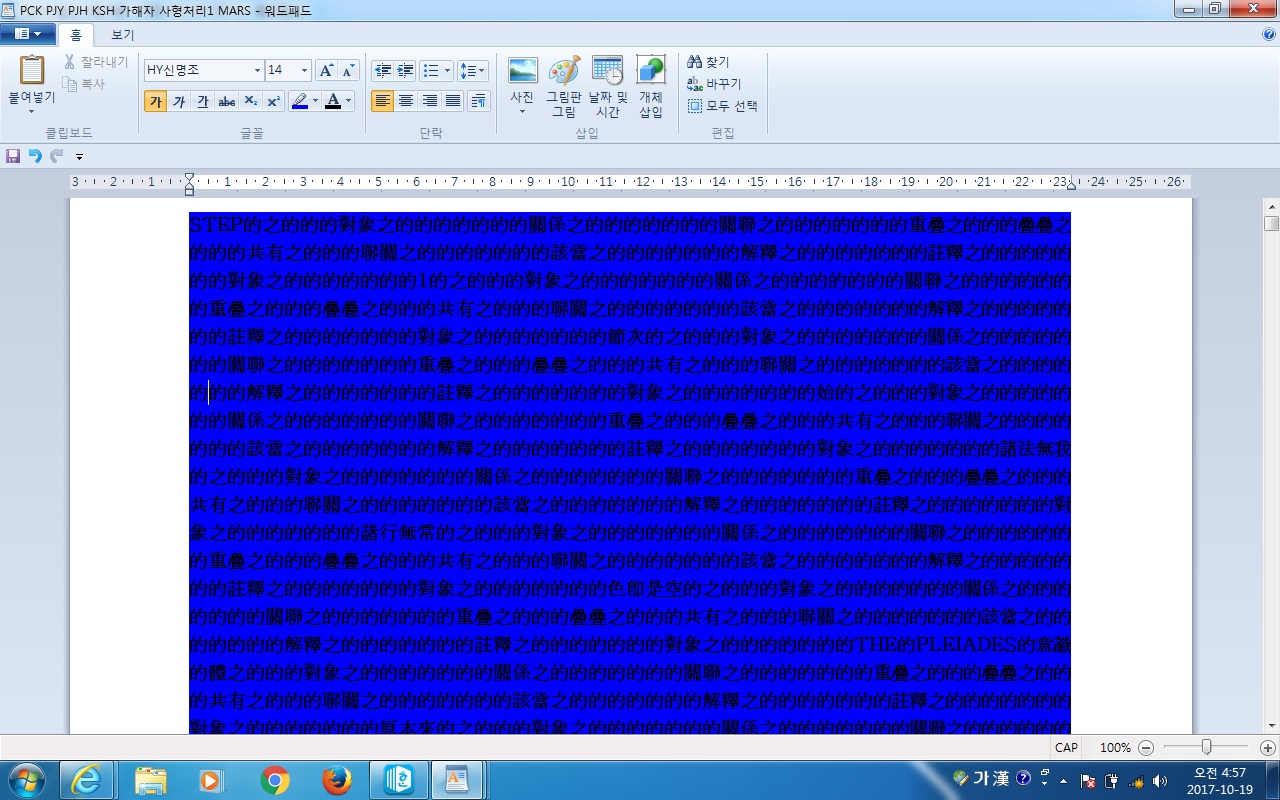Toggle strikethrough formatting (abc)
This screenshot has height=800, width=1280.
(227, 101)
